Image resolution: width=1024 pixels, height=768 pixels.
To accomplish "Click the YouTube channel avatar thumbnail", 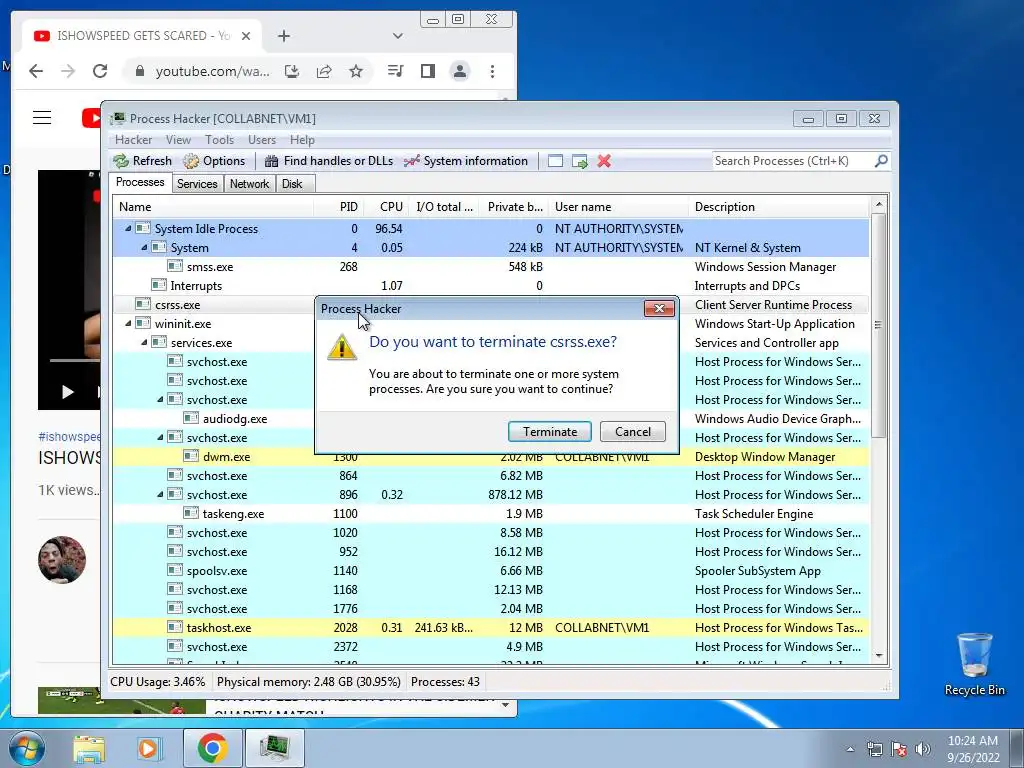I will (62, 560).
